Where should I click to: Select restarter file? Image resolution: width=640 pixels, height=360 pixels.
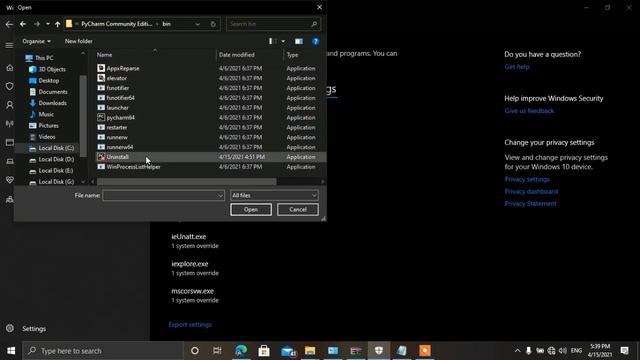(x=117, y=127)
